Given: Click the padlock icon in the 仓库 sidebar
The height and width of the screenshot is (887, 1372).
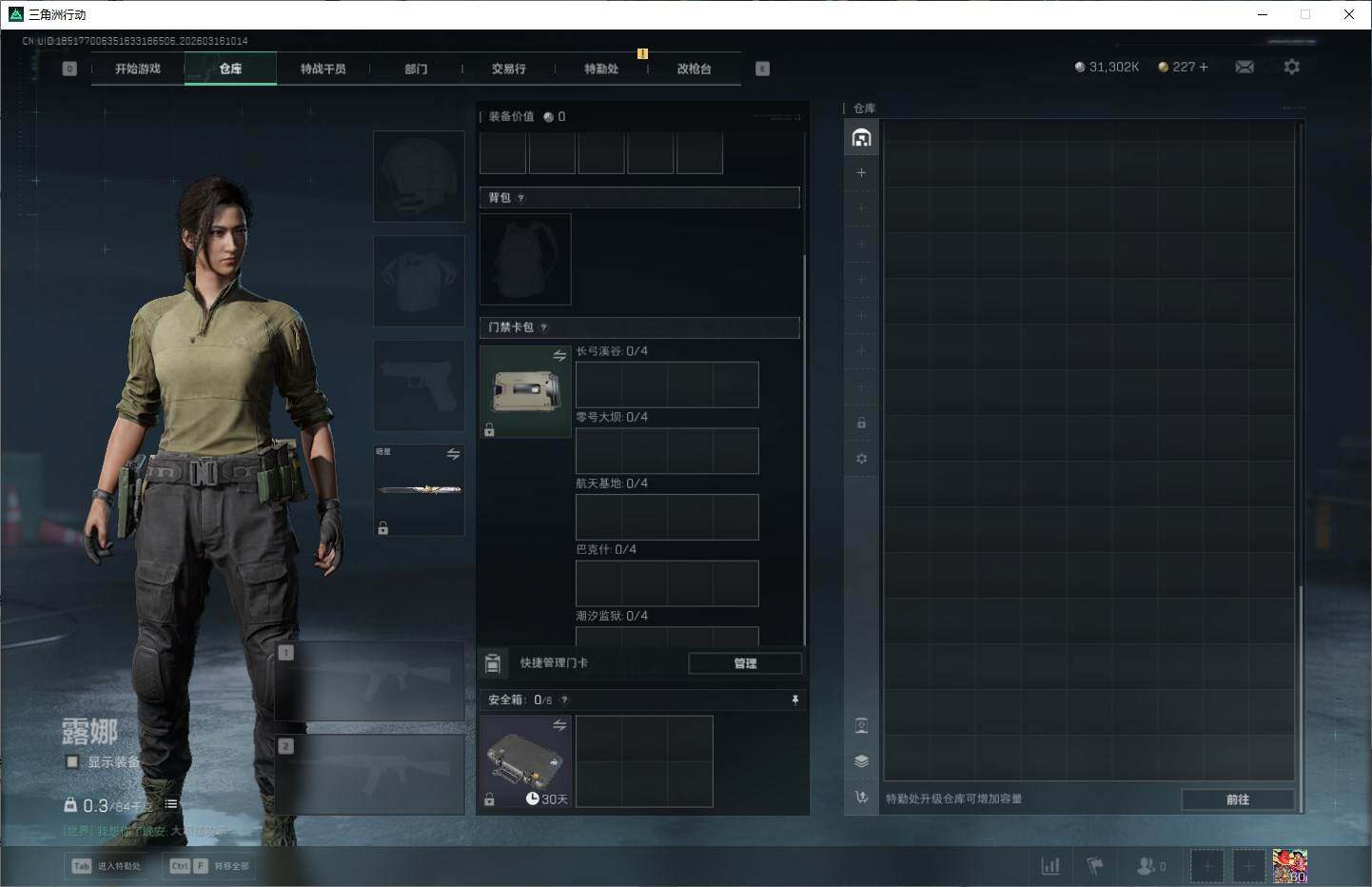Looking at the screenshot, I should [x=861, y=423].
